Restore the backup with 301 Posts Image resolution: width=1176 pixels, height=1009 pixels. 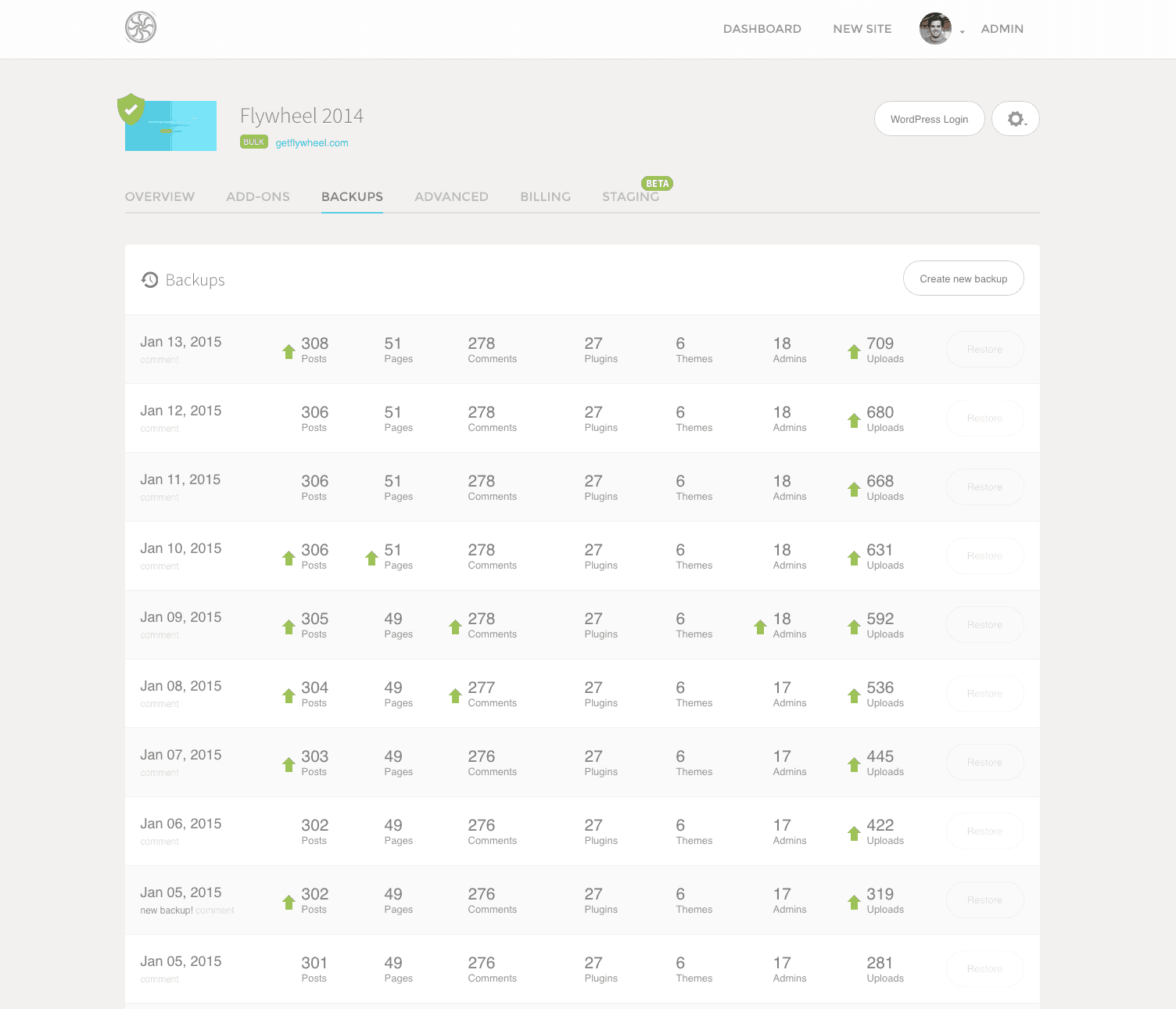pos(984,968)
